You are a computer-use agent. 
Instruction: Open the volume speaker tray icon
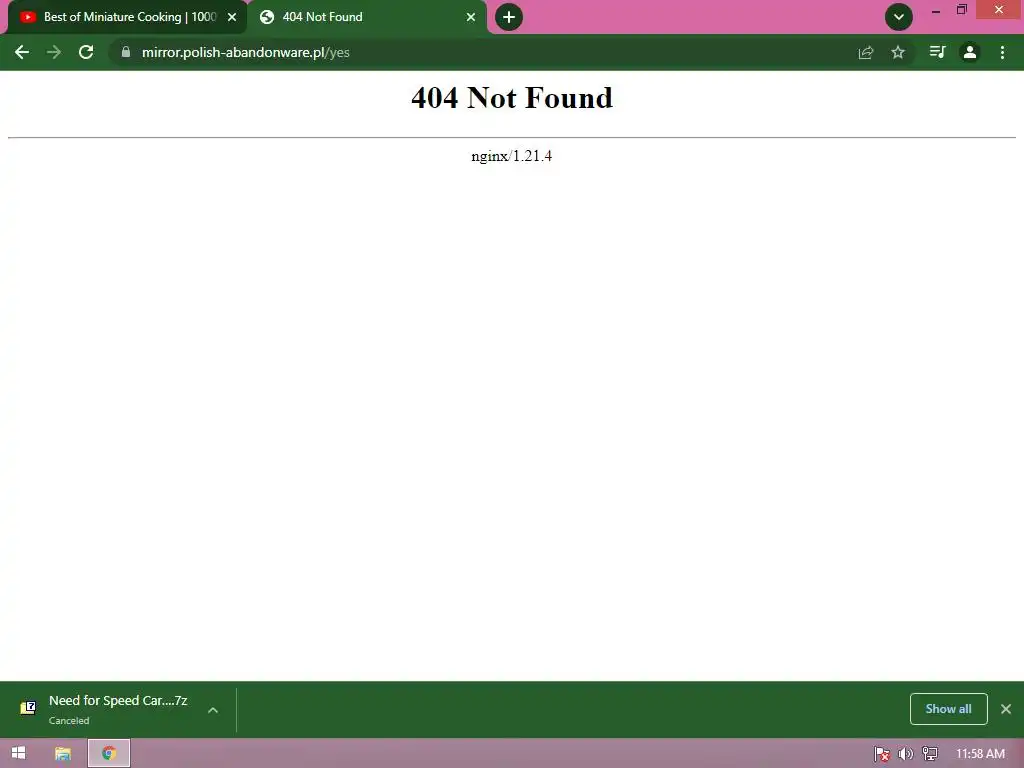coord(905,754)
